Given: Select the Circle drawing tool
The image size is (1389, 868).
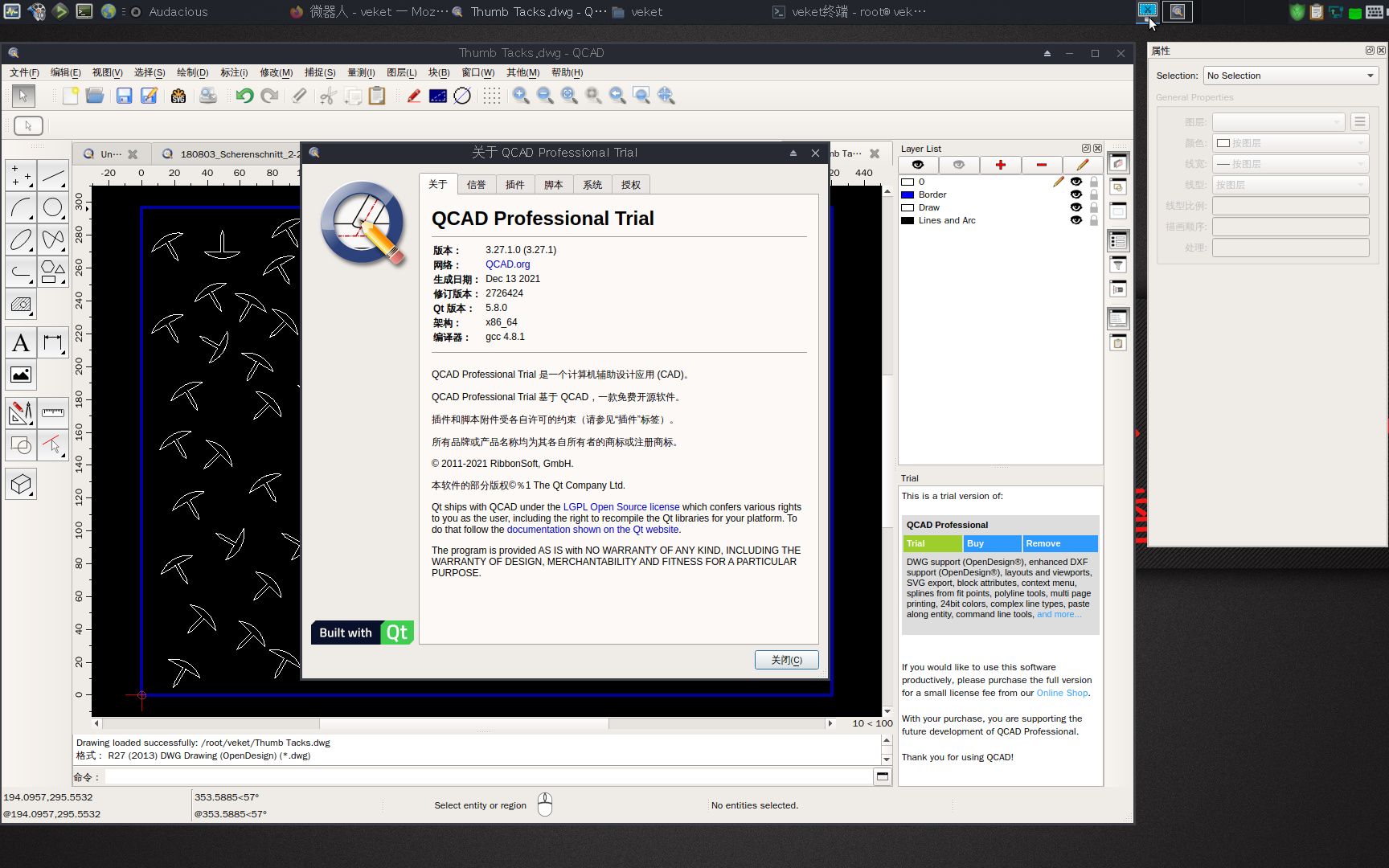Looking at the screenshot, I should [53, 207].
